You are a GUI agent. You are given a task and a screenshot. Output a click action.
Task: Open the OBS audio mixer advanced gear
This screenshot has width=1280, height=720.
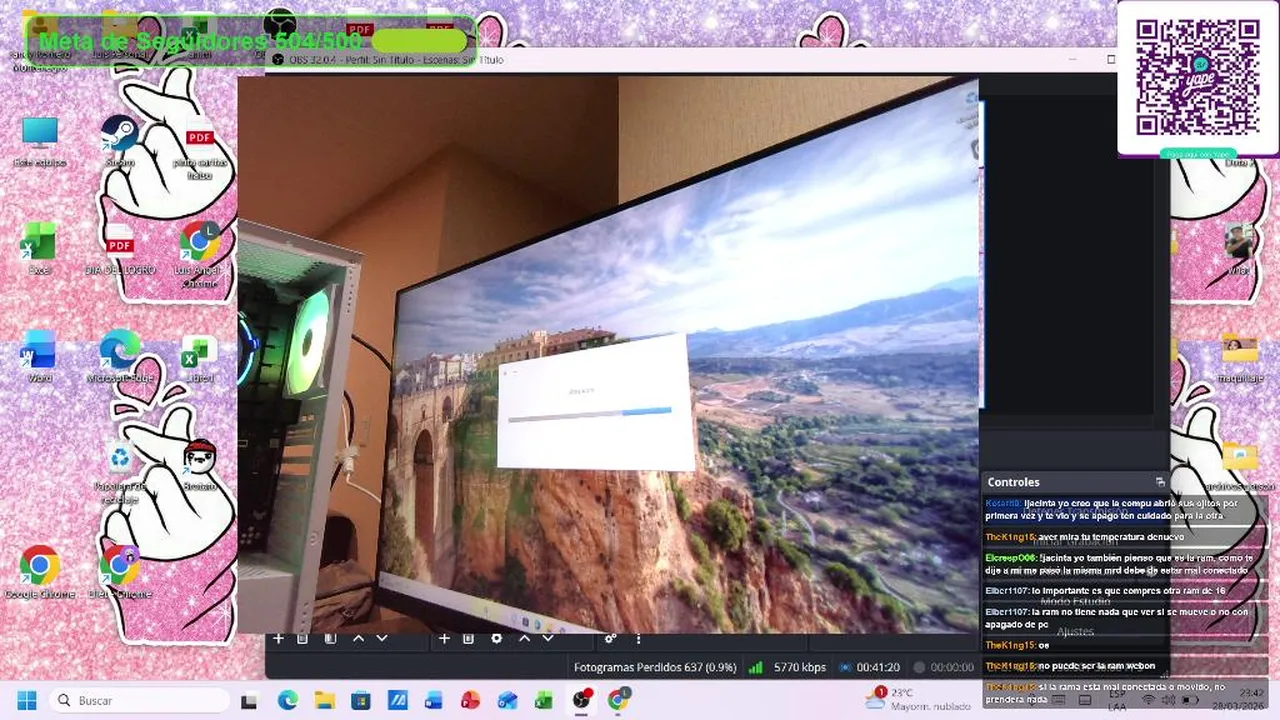[610, 639]
